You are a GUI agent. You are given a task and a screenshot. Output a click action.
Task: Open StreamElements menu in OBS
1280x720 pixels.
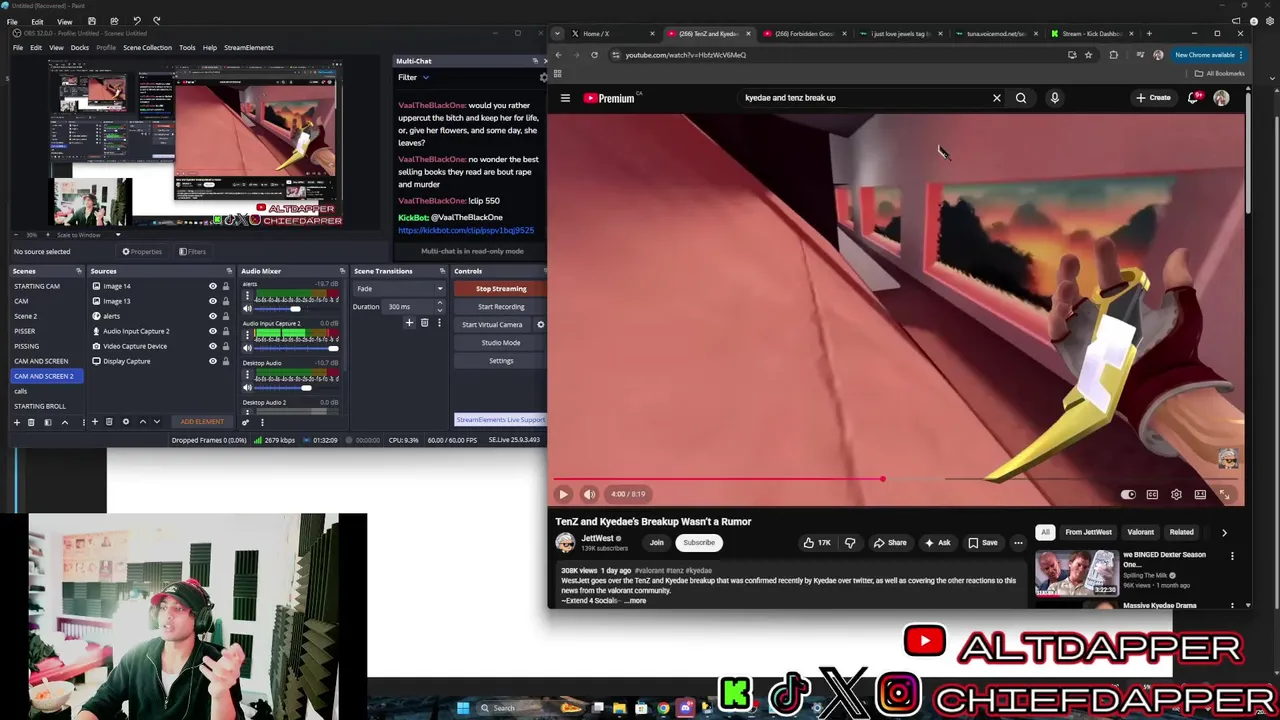(x=248, y=47)
